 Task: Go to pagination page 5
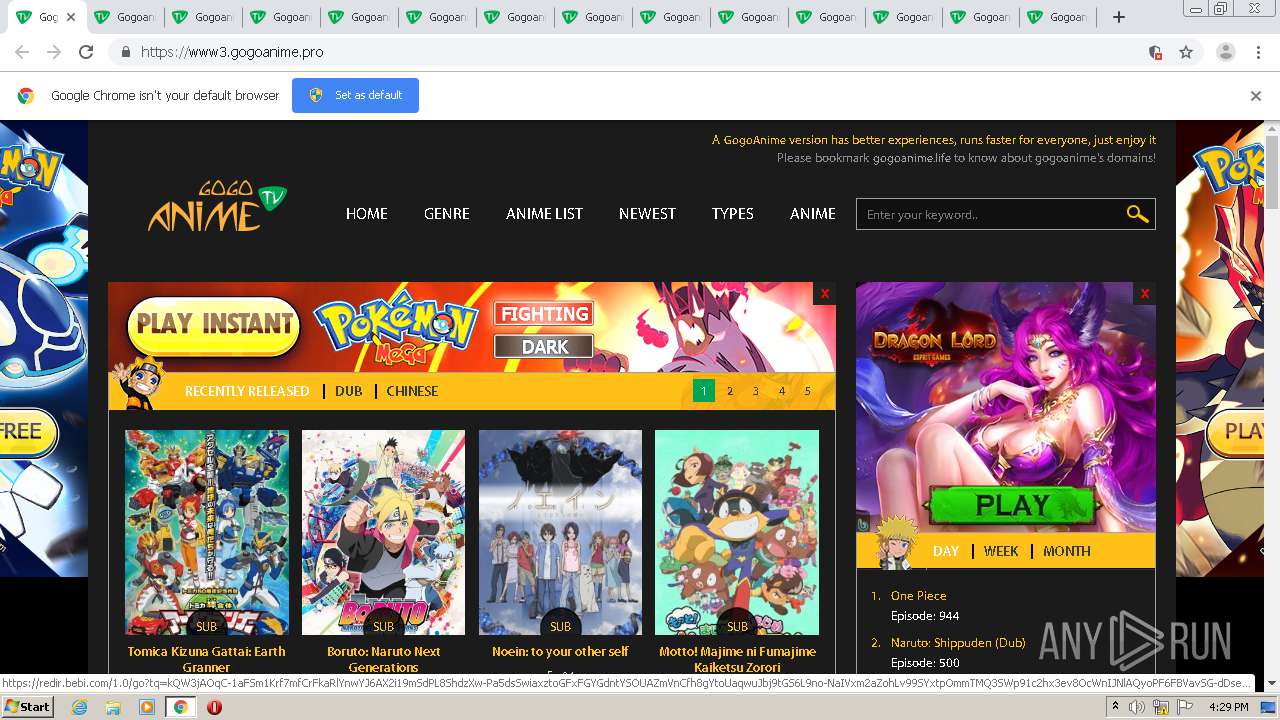(808, 391)
